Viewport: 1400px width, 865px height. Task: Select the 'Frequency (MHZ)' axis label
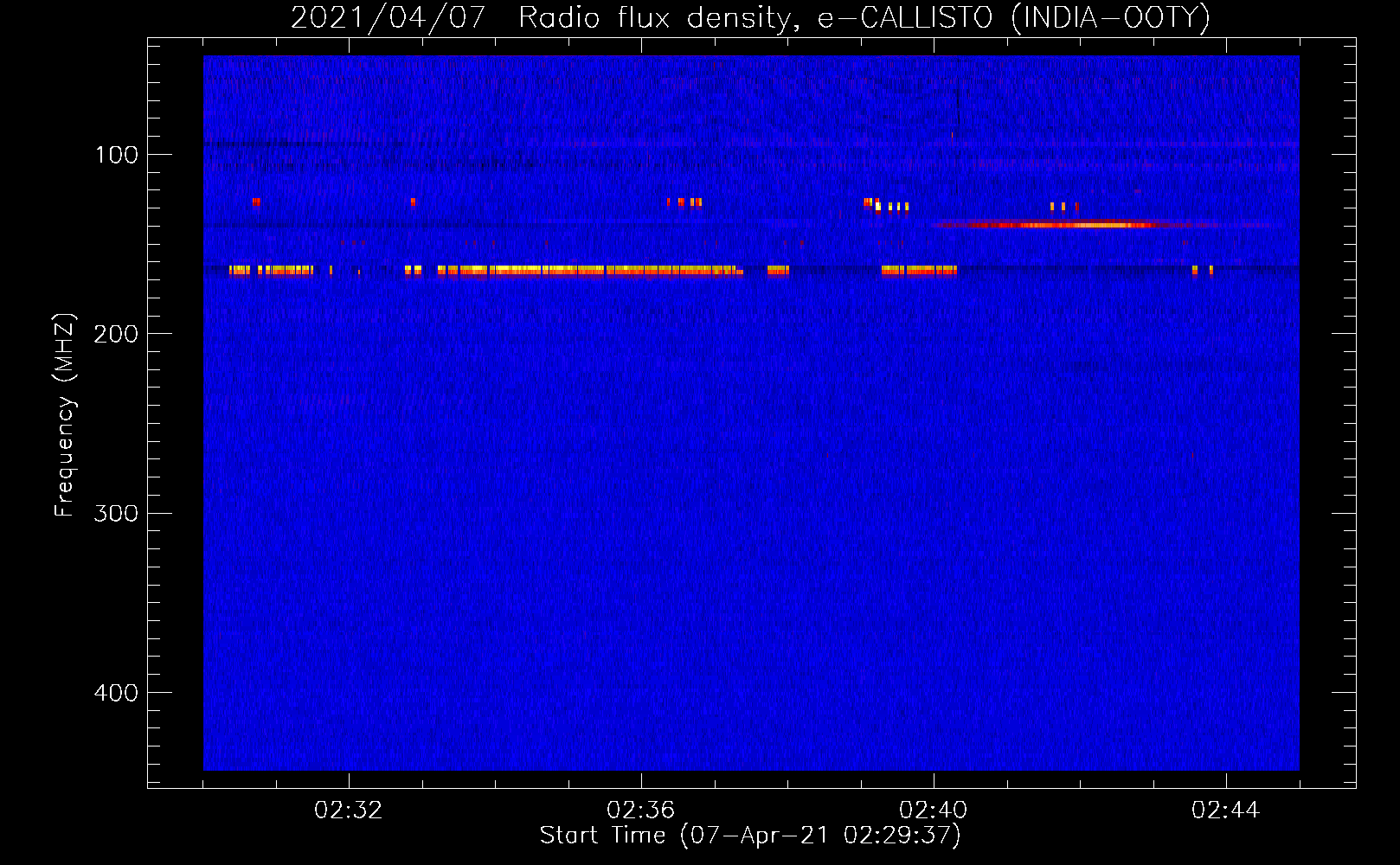click(65, 415)
